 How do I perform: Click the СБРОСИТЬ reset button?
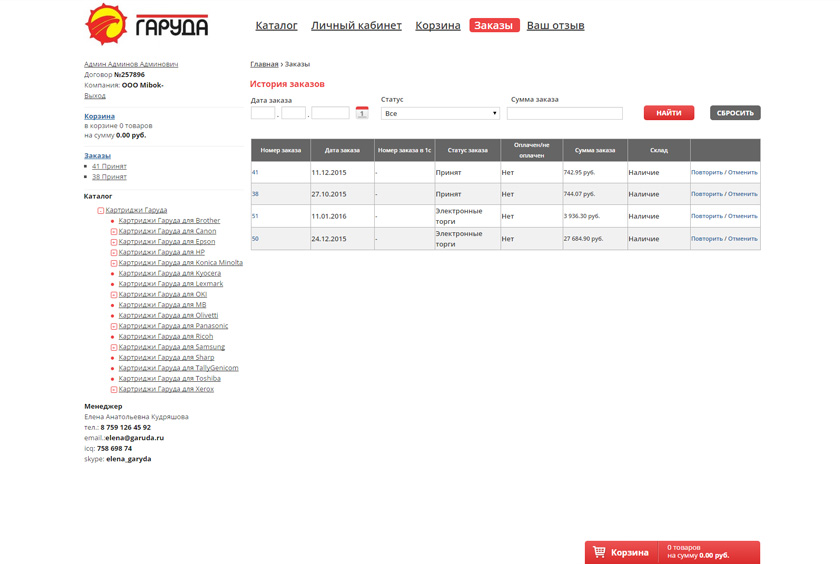pyautogui.click(x=735, y=112)
